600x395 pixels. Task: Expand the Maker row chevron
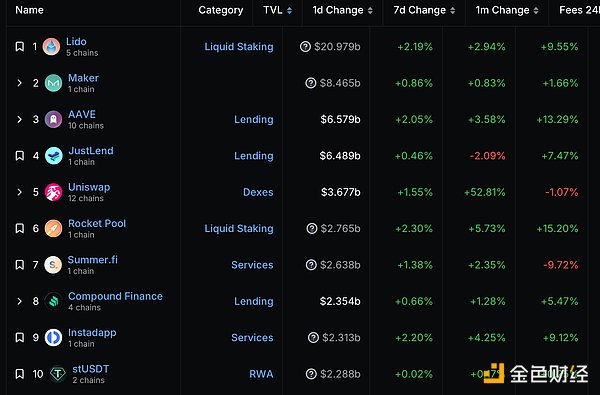[20, 83]
